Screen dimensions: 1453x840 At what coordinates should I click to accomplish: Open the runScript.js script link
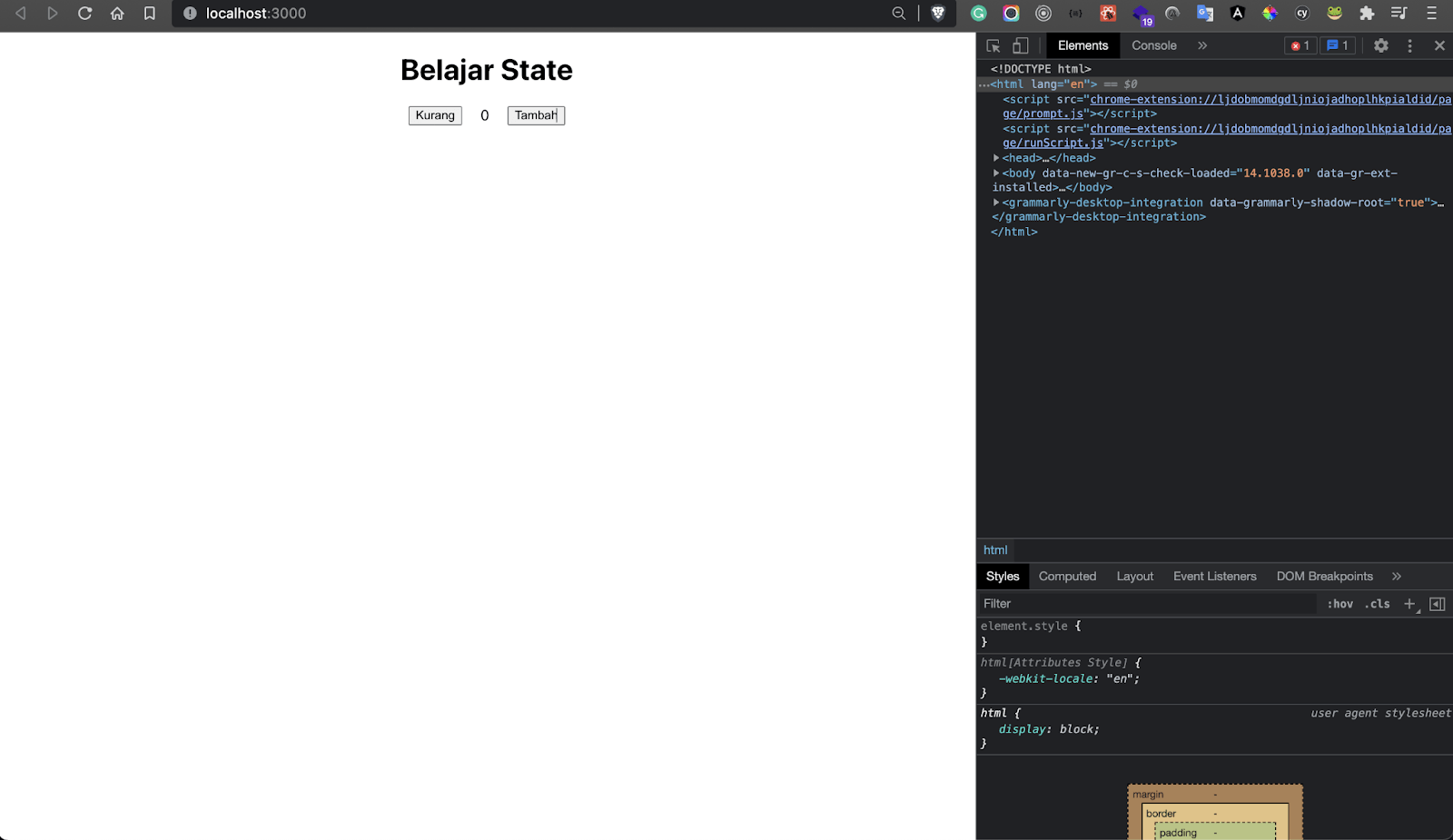(1226, 135)
